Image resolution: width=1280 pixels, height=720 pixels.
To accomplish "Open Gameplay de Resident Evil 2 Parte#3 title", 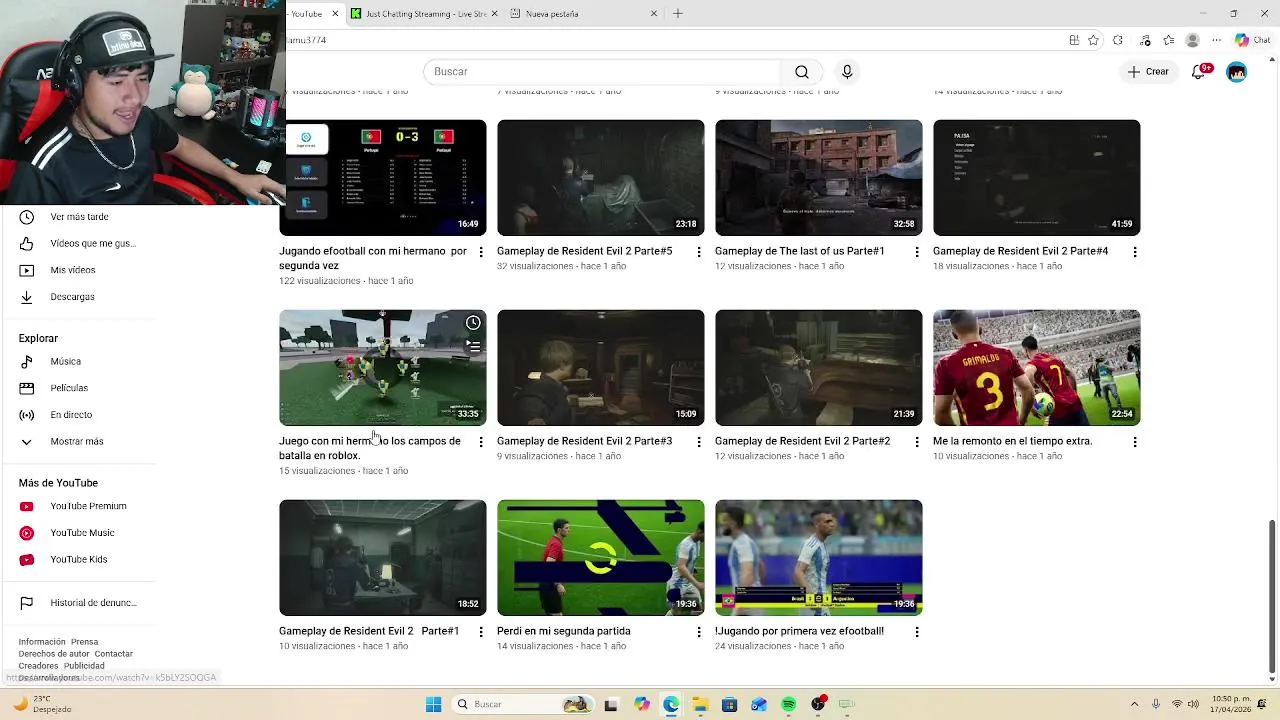I will click(584, 441).
